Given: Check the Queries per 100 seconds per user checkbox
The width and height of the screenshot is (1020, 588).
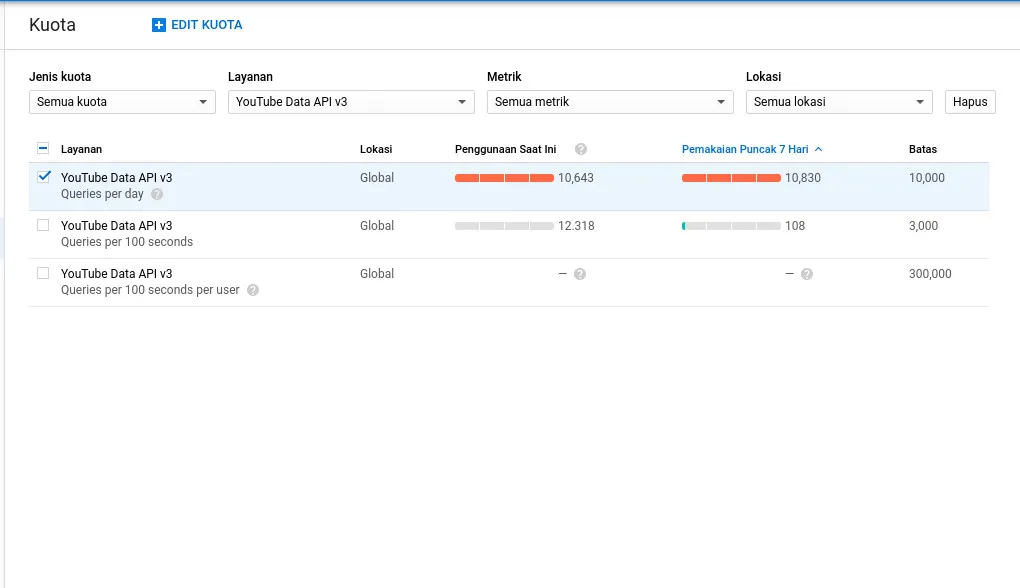Looking at the screenshot, I should pyautogui.click(x=41, y=273).
